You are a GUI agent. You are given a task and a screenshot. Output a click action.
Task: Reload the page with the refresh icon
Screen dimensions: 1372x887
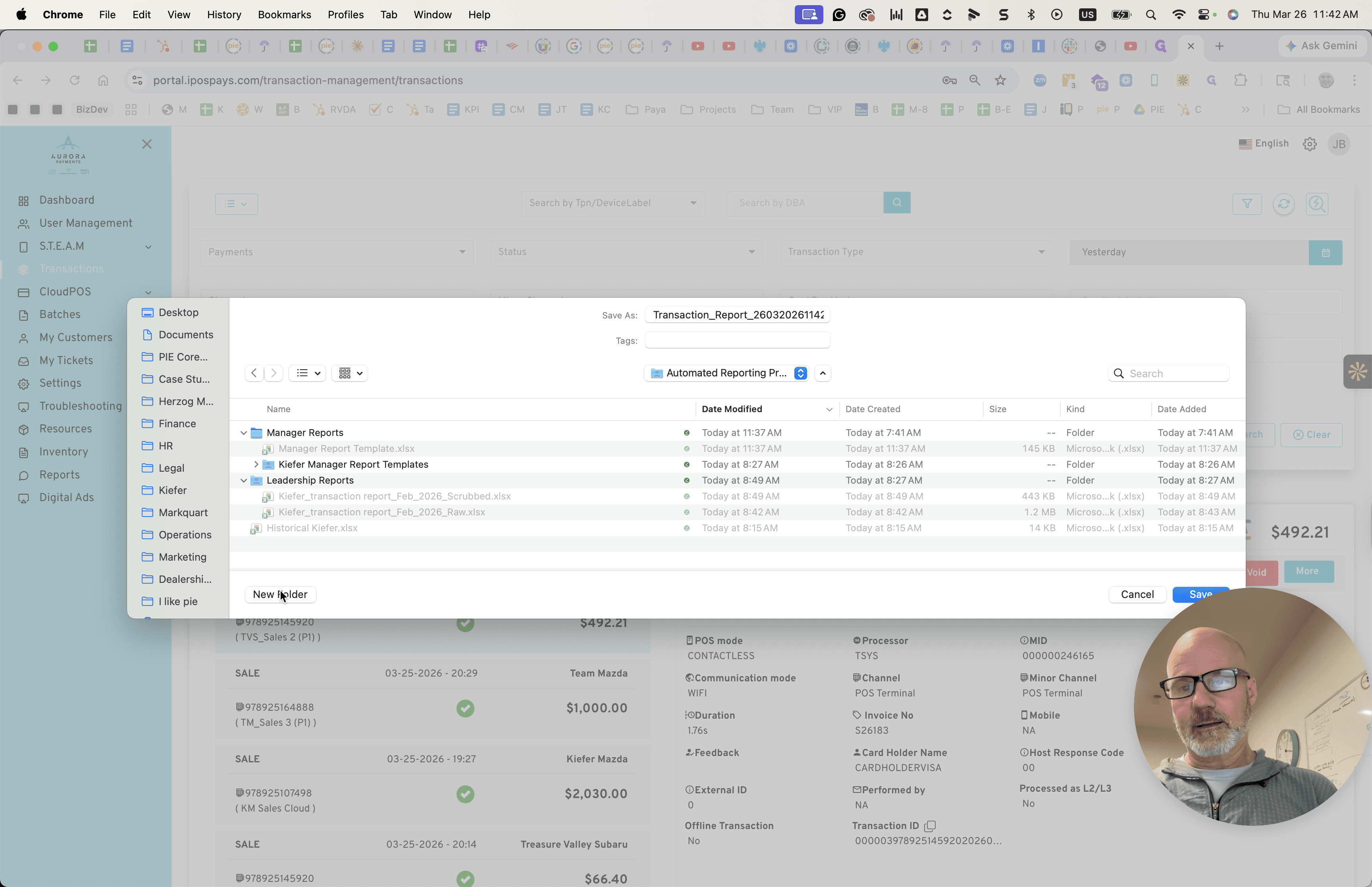74,80
